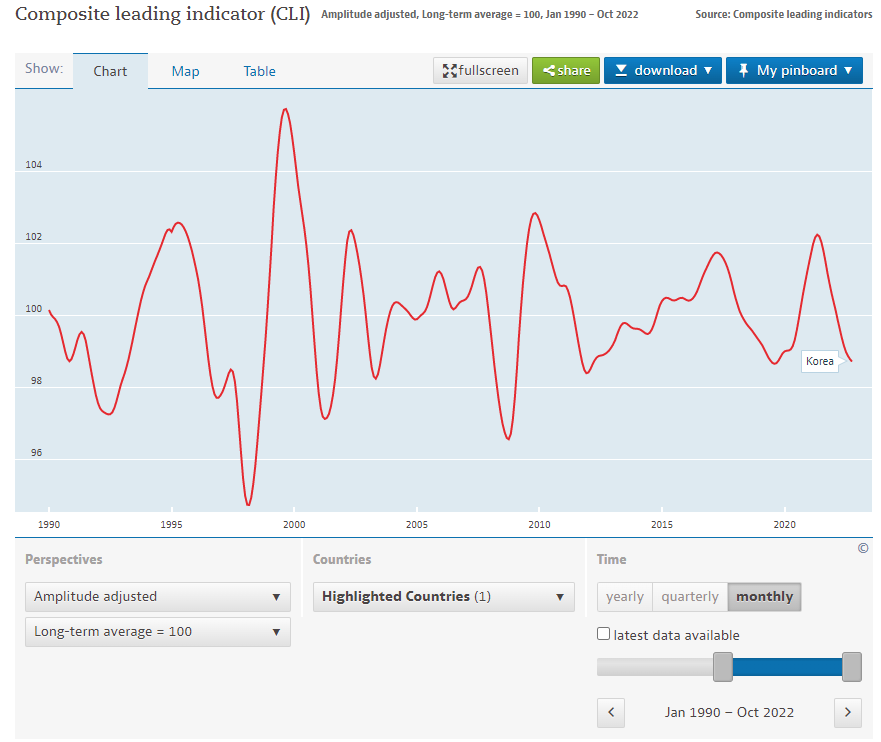
Task: Open the My pinboard menu
Action: point(794,70)
